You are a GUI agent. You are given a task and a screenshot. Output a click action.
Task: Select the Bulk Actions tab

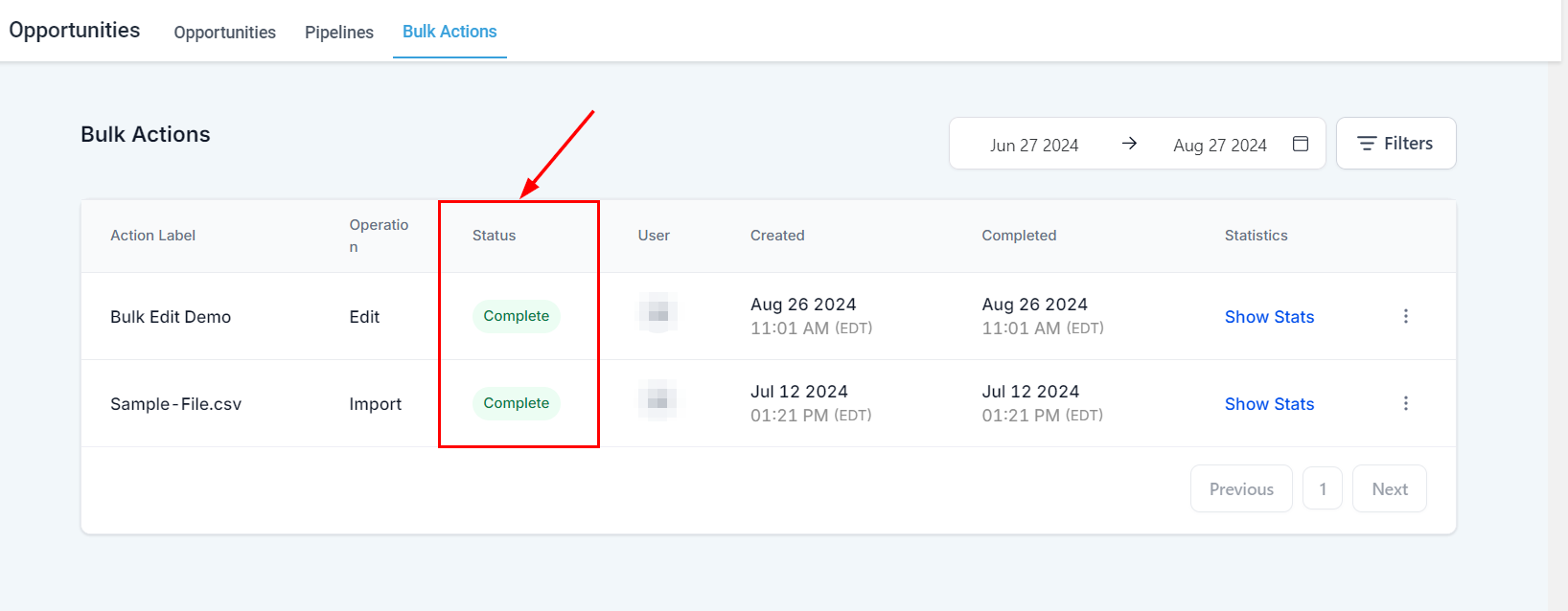pyautogui.click(x=450, y=32)
